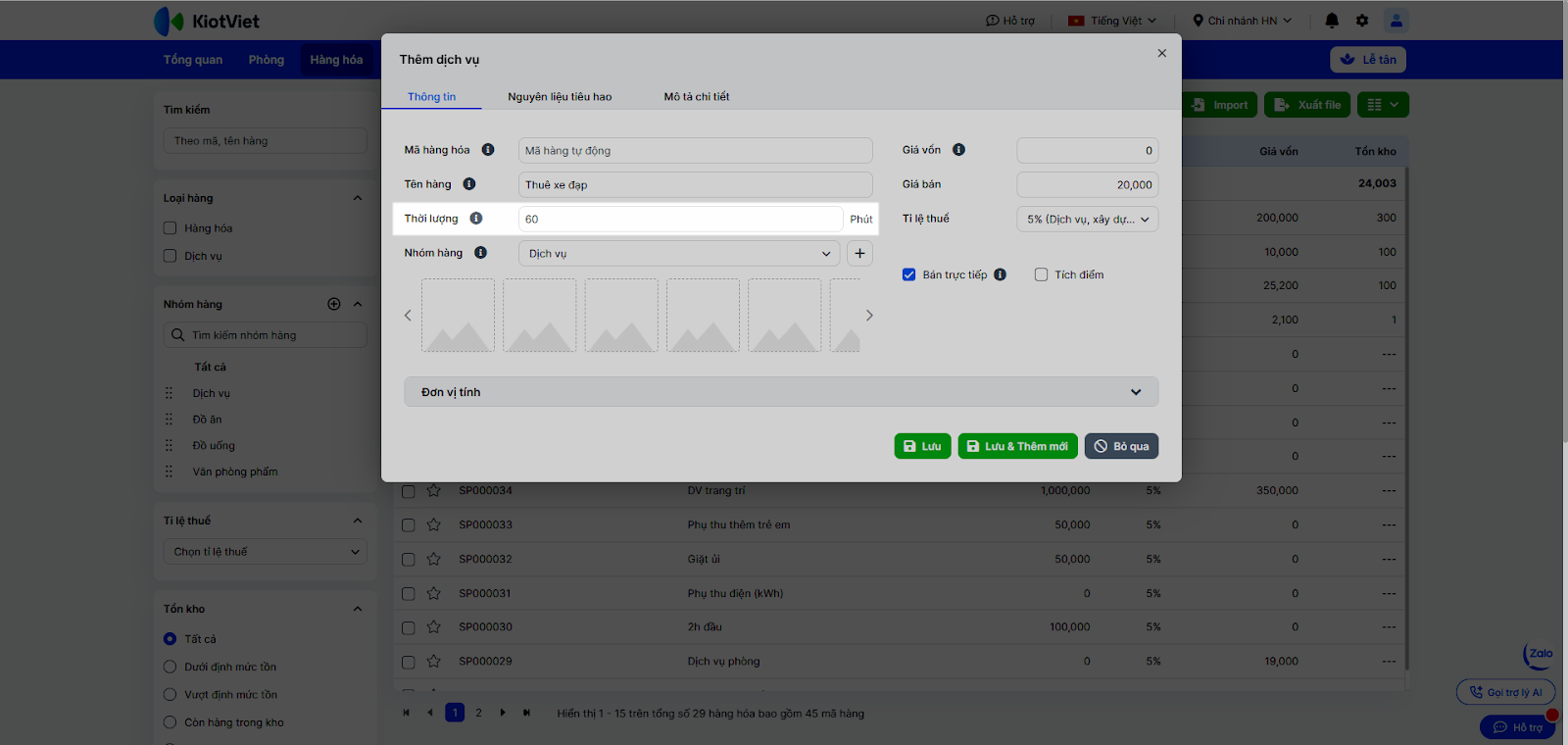Open the Nhóm hàng dropdown
The width and height of the screenshot is (1568, 745).
tap(678, 254)
